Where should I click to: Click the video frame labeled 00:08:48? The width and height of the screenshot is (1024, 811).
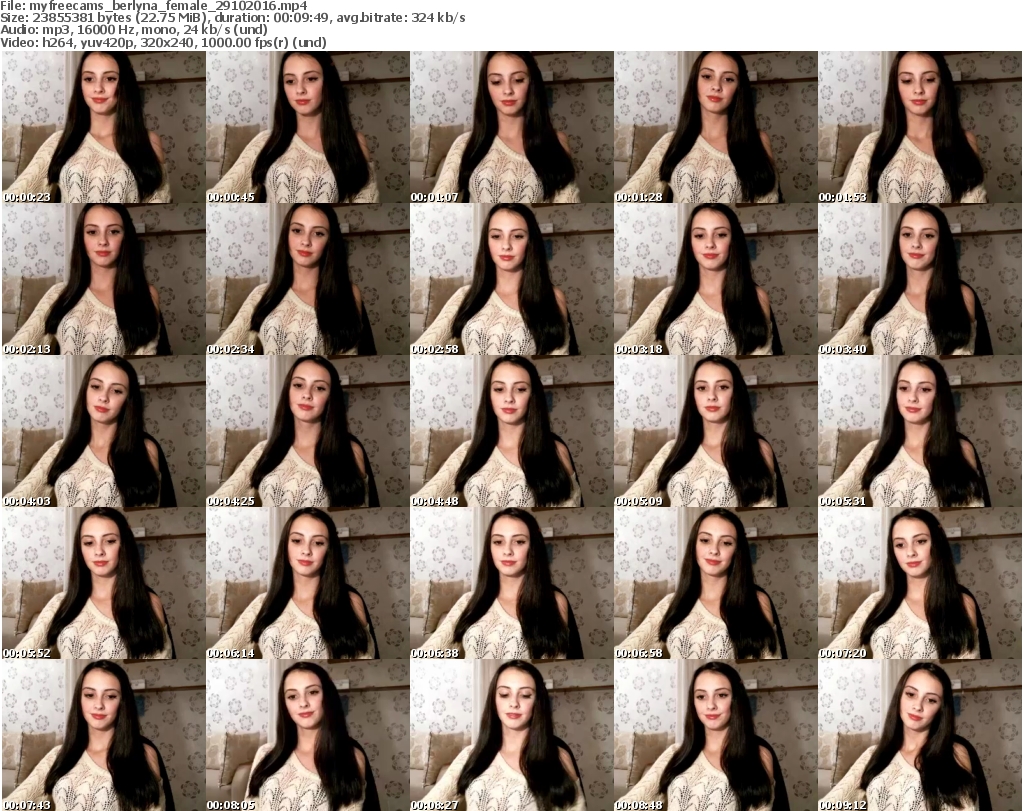[x=715, y=735]
